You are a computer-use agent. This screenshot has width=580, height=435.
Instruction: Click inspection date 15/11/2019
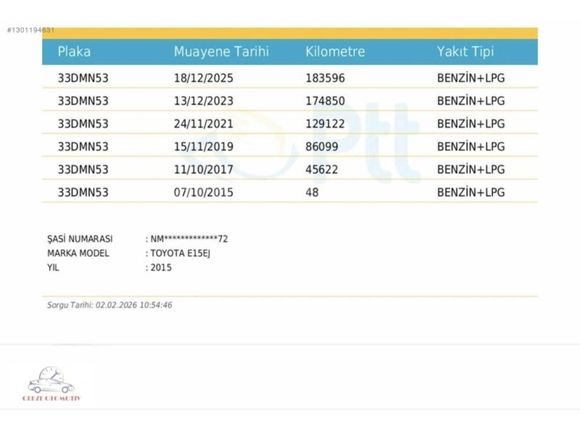203,147
